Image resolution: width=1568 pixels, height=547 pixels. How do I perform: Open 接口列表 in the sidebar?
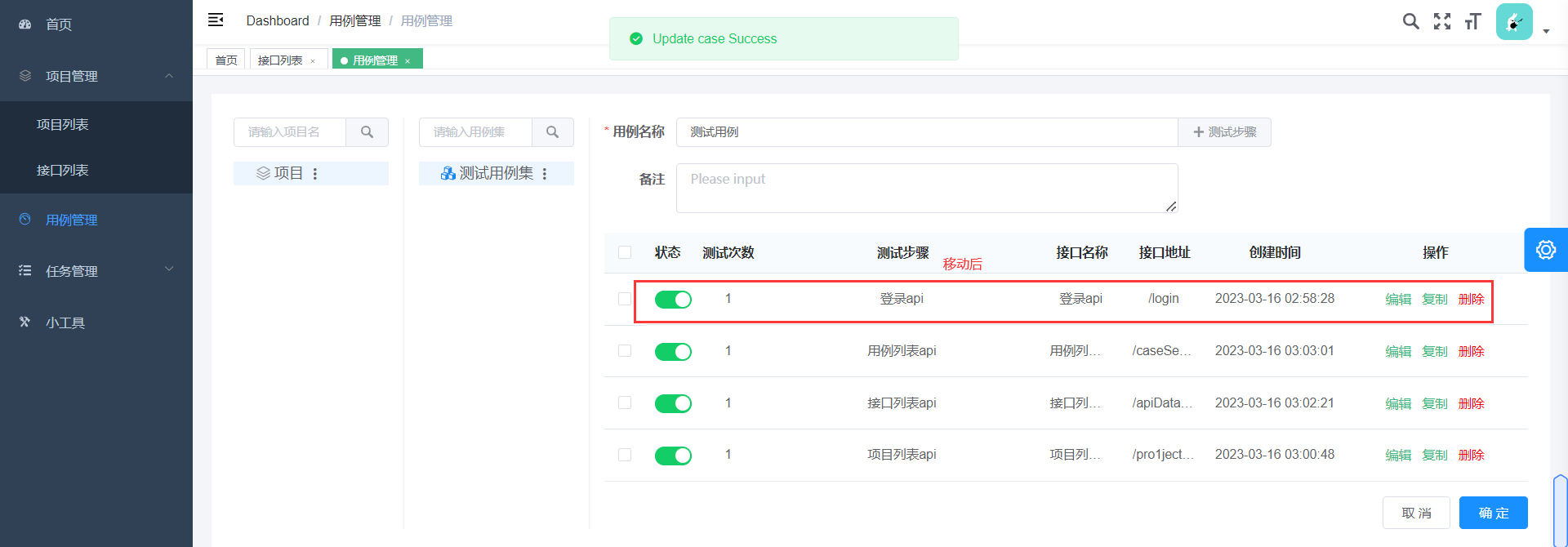[x=96, y=170]
